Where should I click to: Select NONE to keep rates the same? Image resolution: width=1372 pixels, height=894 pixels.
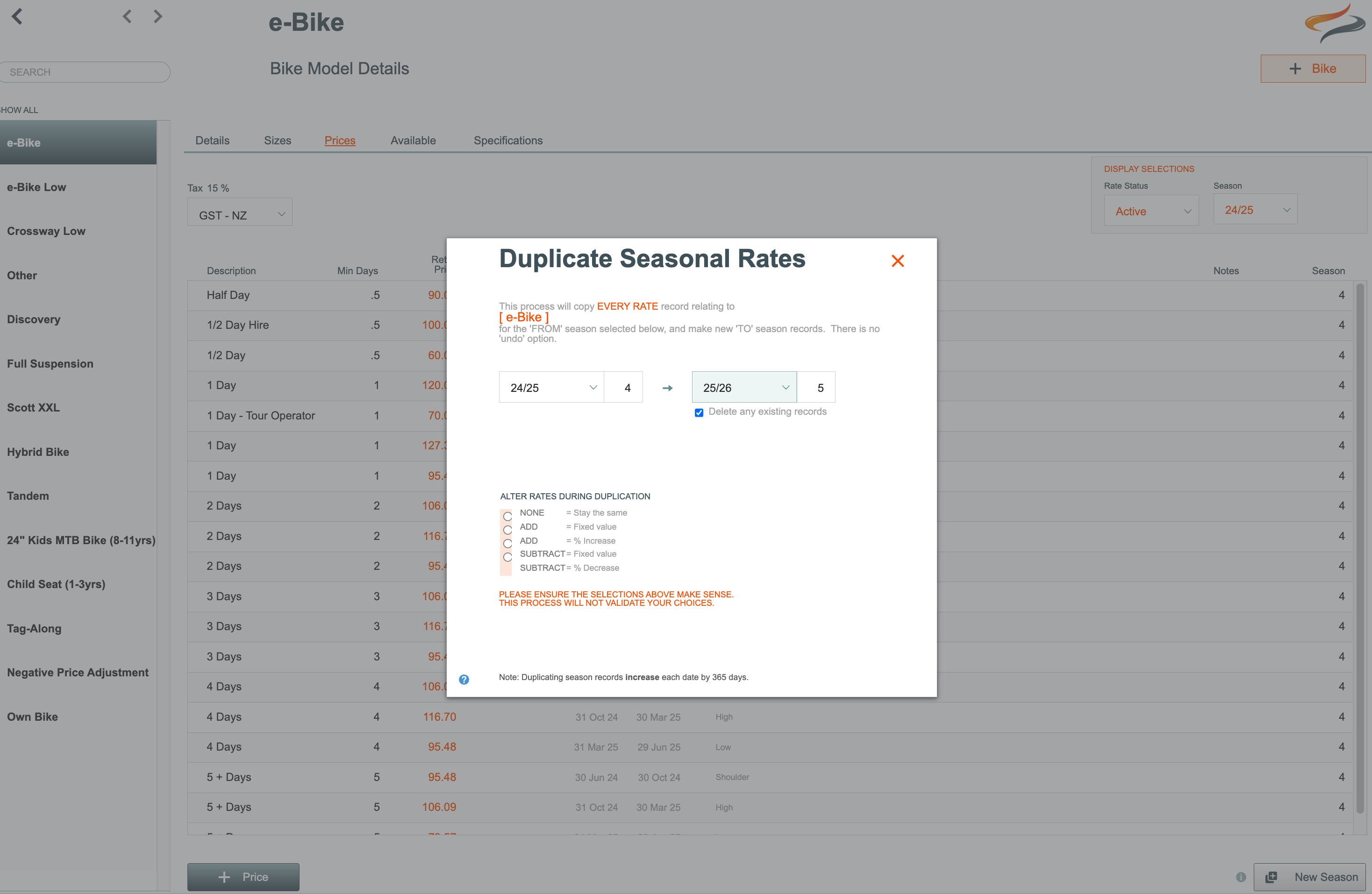pos(507,516)
